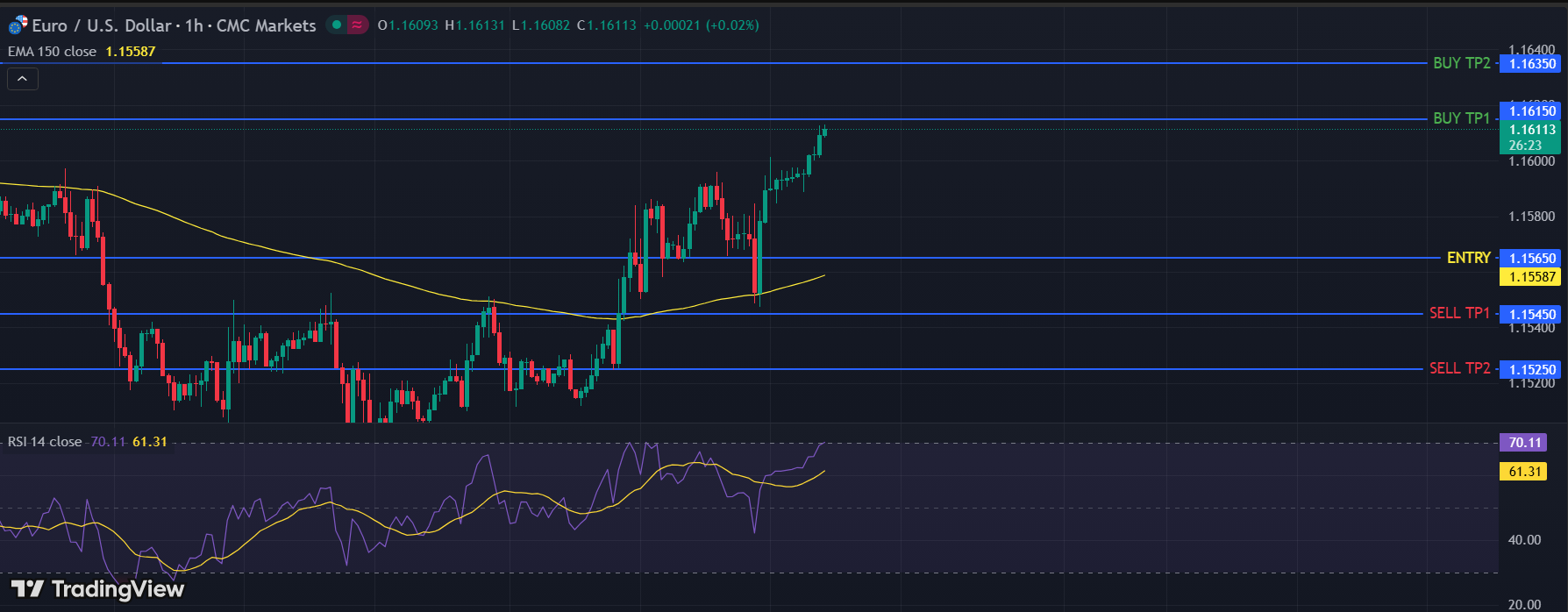
Task: Click the blue 1.15250 price tag
Action: pos(1531,370)
